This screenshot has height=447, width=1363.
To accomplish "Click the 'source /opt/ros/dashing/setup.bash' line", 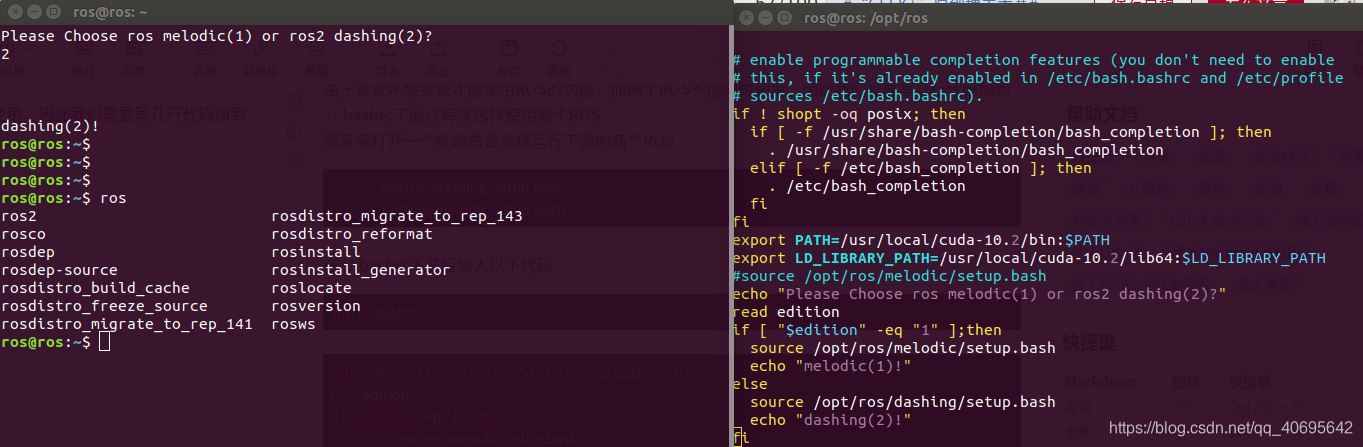I will [x=902, y=402].
